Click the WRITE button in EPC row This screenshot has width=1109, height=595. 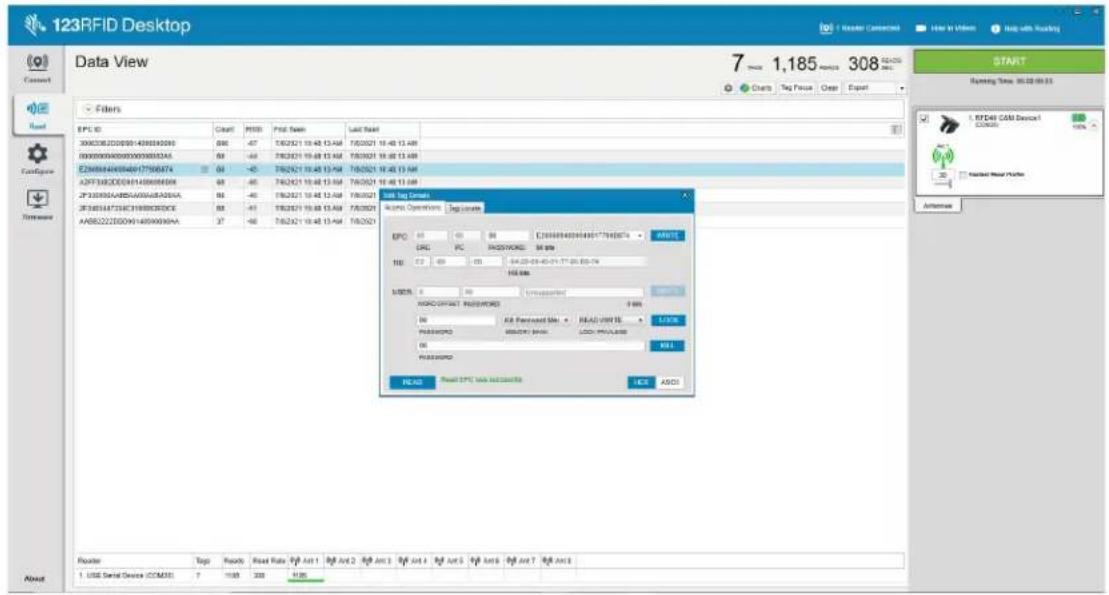667,236
